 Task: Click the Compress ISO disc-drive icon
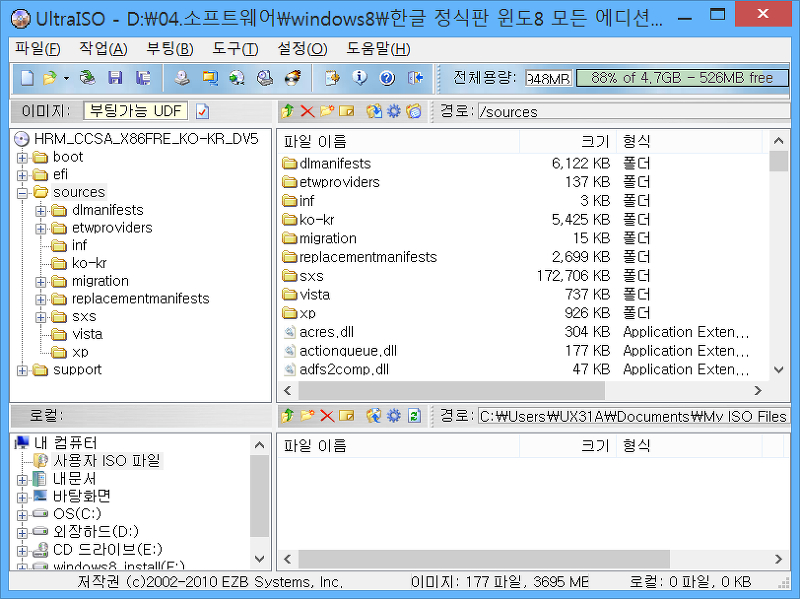tap(265, 78)
